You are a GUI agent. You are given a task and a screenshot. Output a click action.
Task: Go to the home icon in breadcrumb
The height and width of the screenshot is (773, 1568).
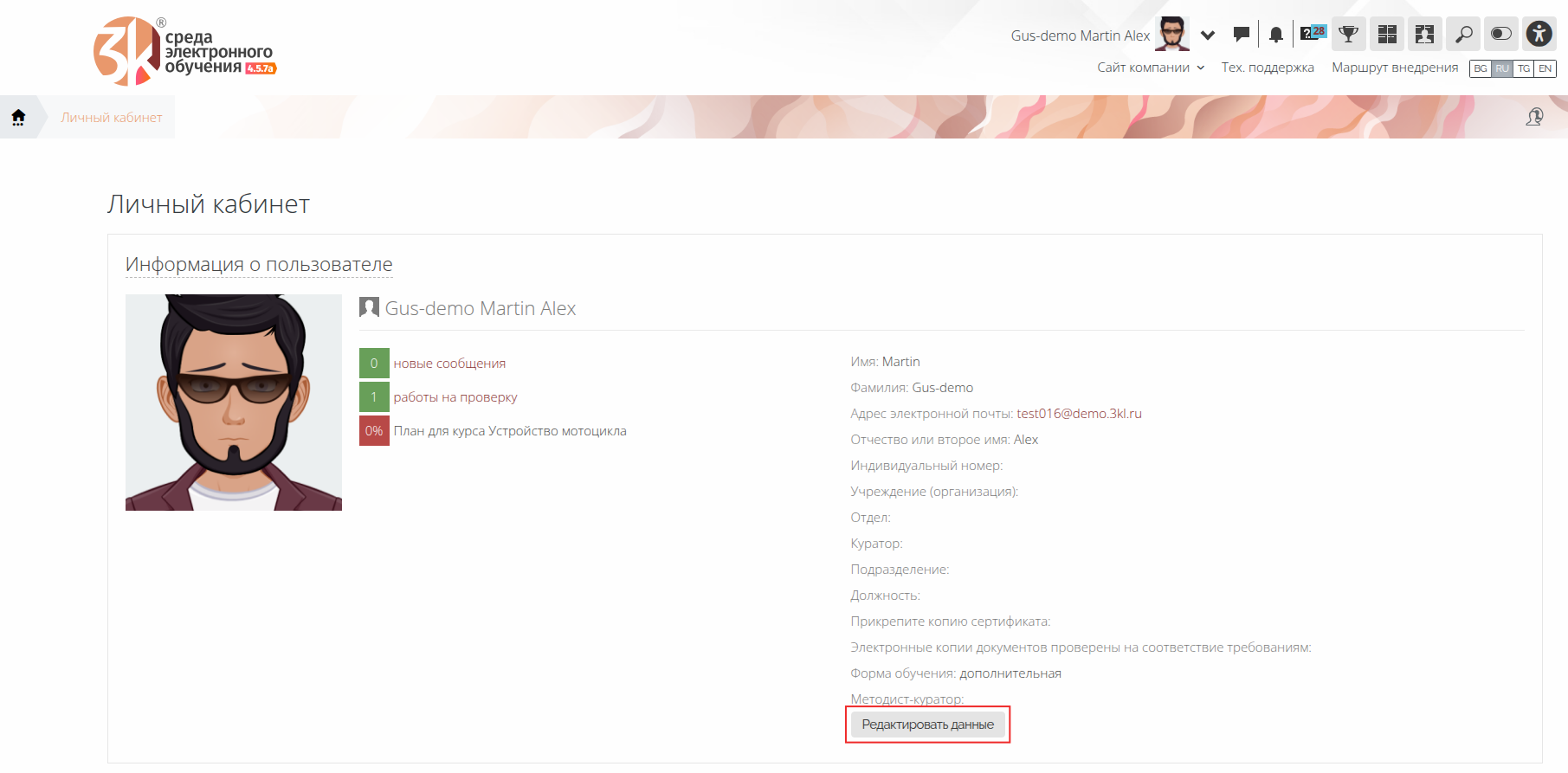click(18, 117)
